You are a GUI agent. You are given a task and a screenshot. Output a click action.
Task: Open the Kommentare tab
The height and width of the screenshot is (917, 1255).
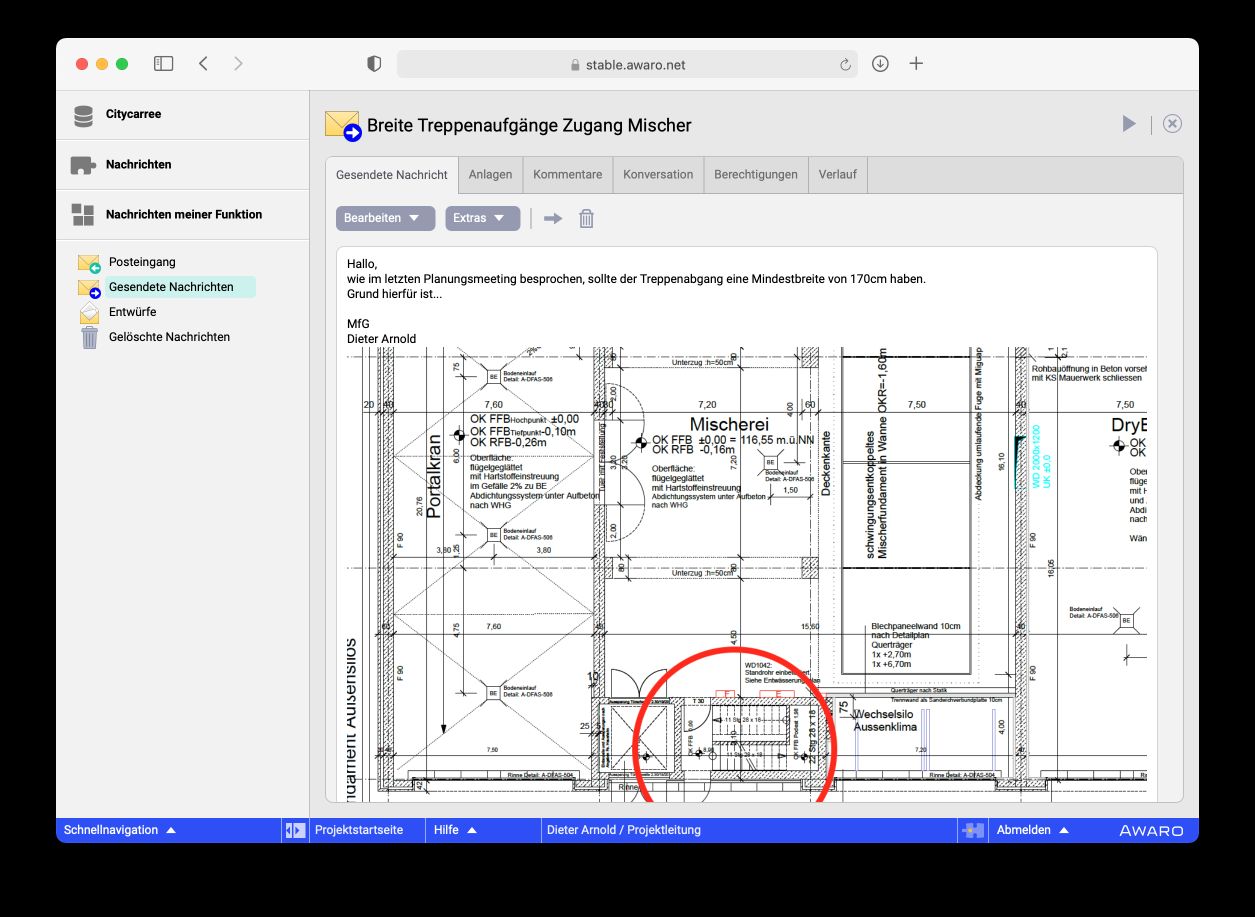click(x=567, y=174)
